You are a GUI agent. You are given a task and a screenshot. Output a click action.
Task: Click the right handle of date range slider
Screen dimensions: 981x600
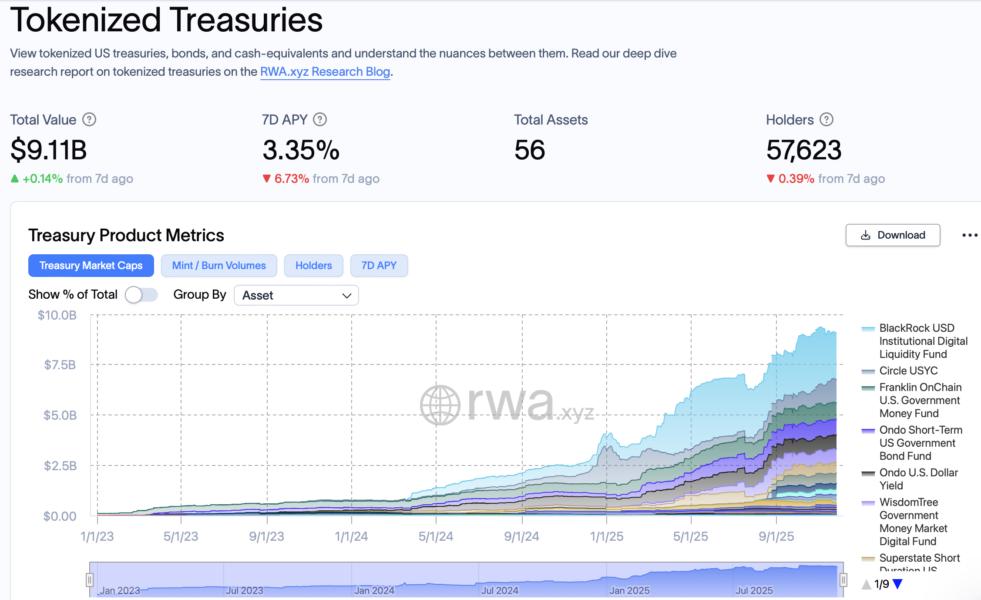tap(841, 580)
